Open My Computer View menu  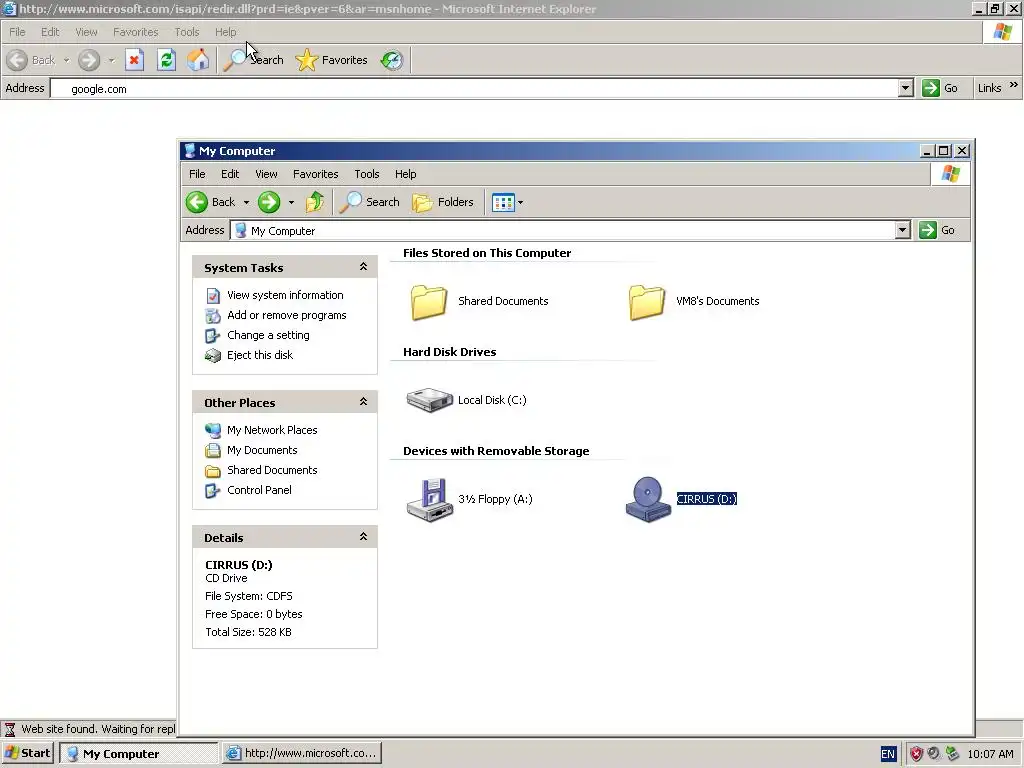pos(266,174)
